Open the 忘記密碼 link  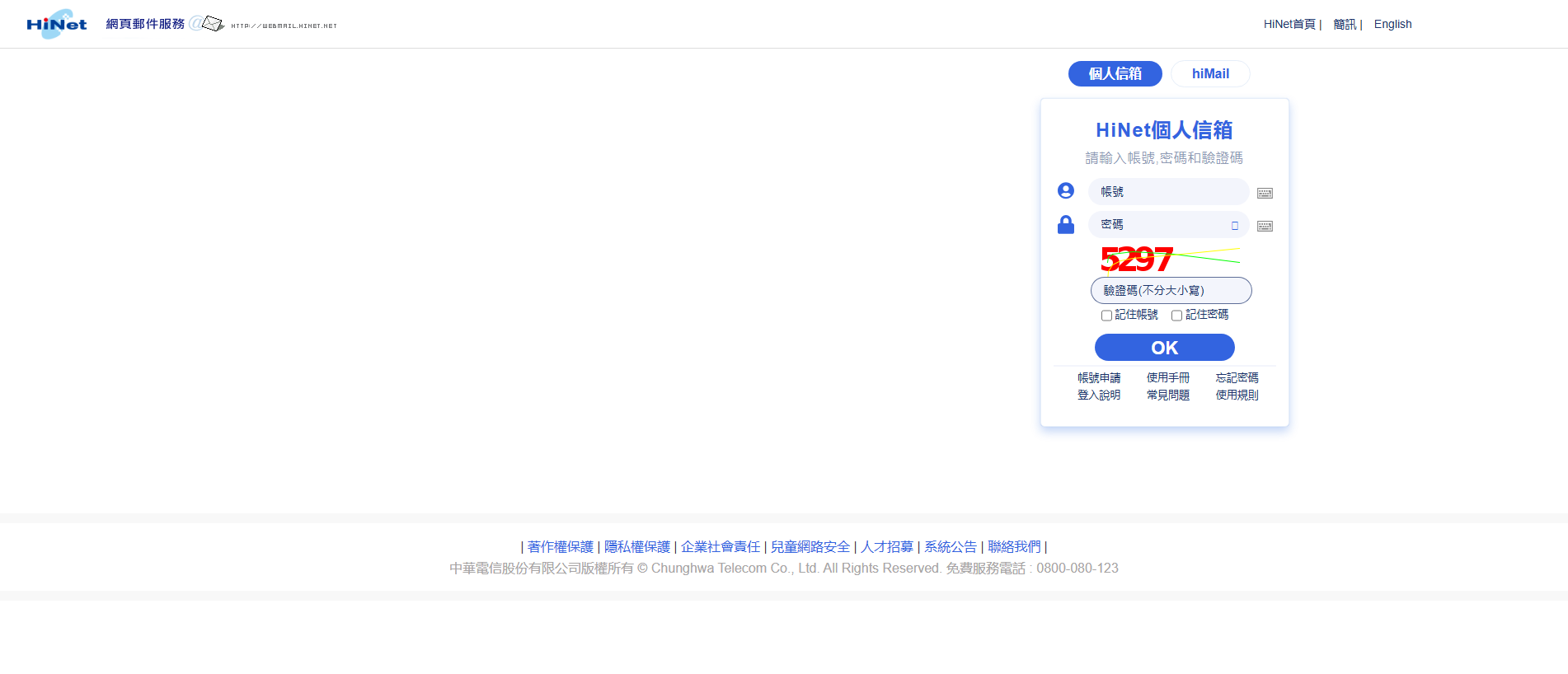(x=1237, y=377)
